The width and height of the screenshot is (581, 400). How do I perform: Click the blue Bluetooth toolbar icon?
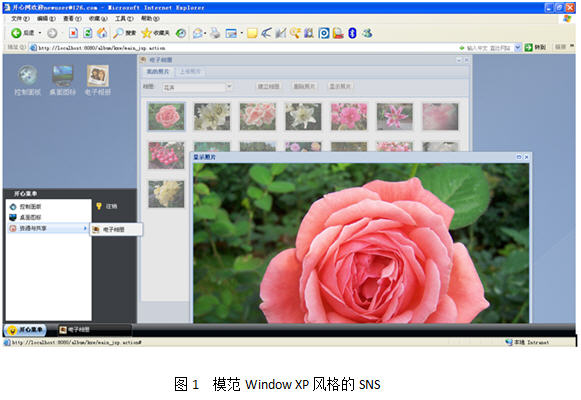pyautogui.click(x=352, y=33)
